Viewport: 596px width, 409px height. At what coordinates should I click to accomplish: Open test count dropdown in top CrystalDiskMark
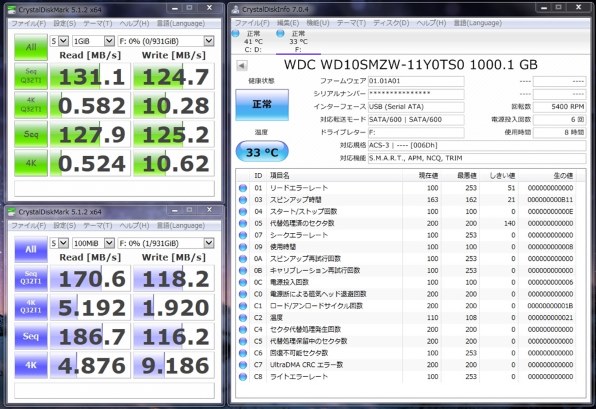click(x=59, y=41)
